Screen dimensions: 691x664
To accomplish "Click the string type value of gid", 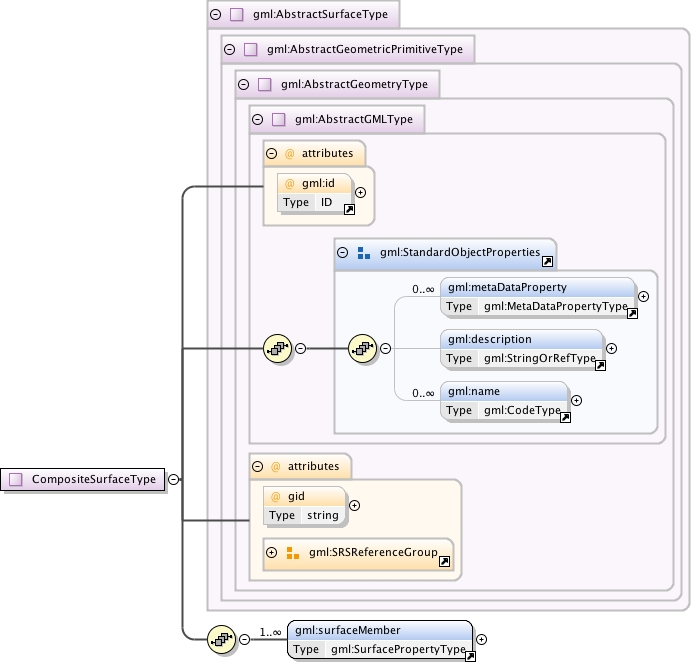I will [323, 515].
